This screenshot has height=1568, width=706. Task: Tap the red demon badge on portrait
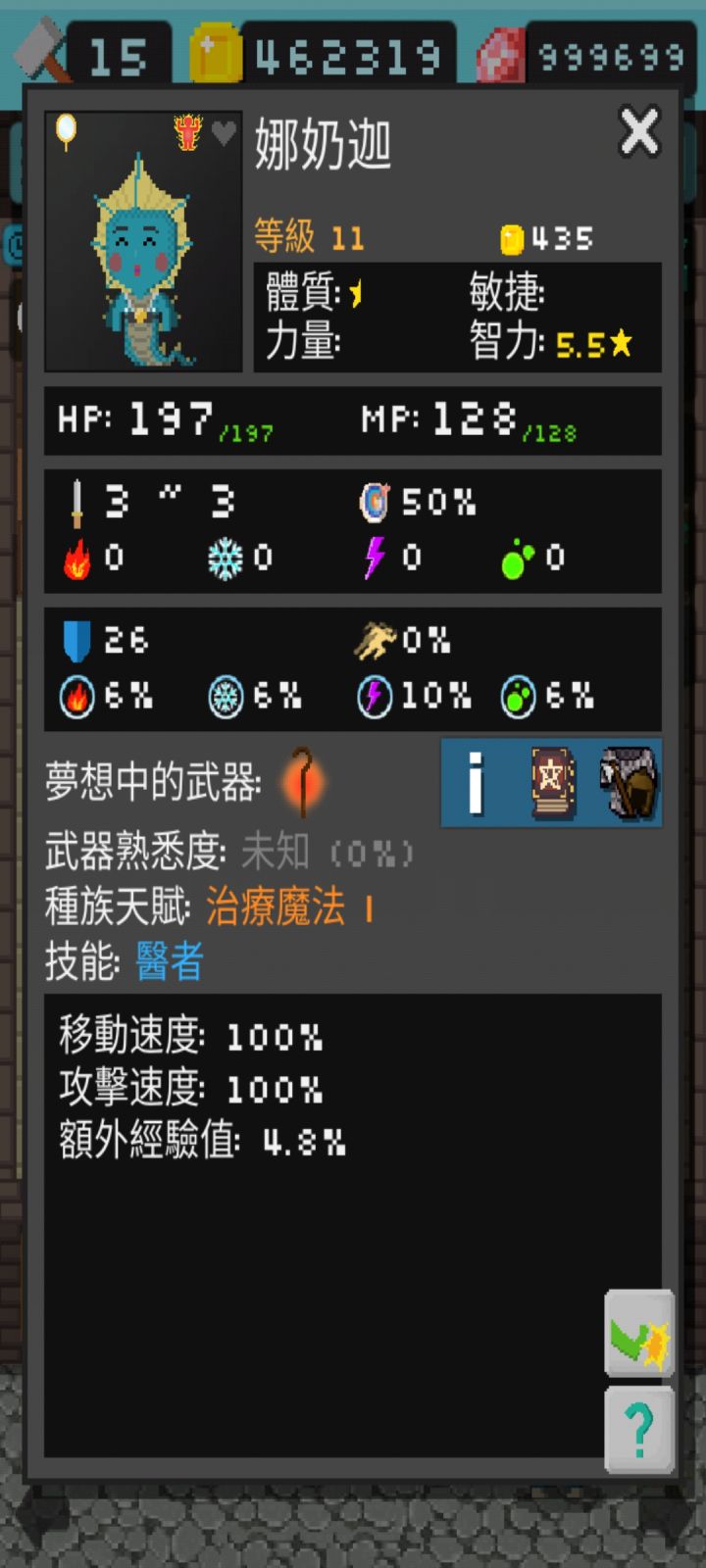point(188,132)
